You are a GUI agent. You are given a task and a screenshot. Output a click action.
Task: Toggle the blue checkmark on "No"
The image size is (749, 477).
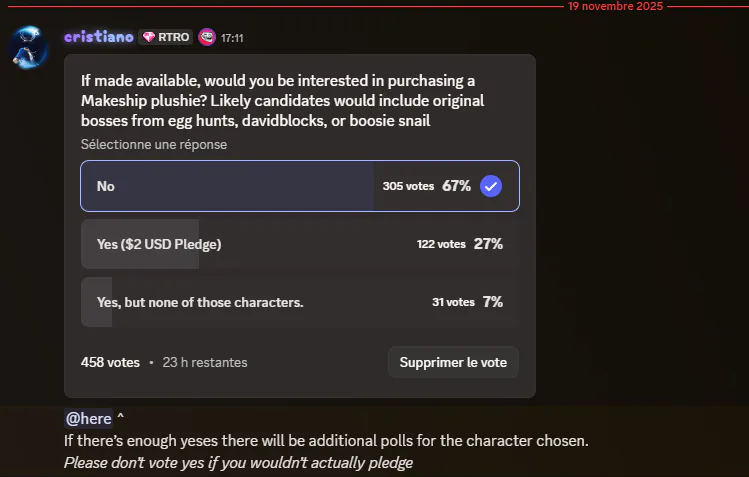tap(490, 186)
